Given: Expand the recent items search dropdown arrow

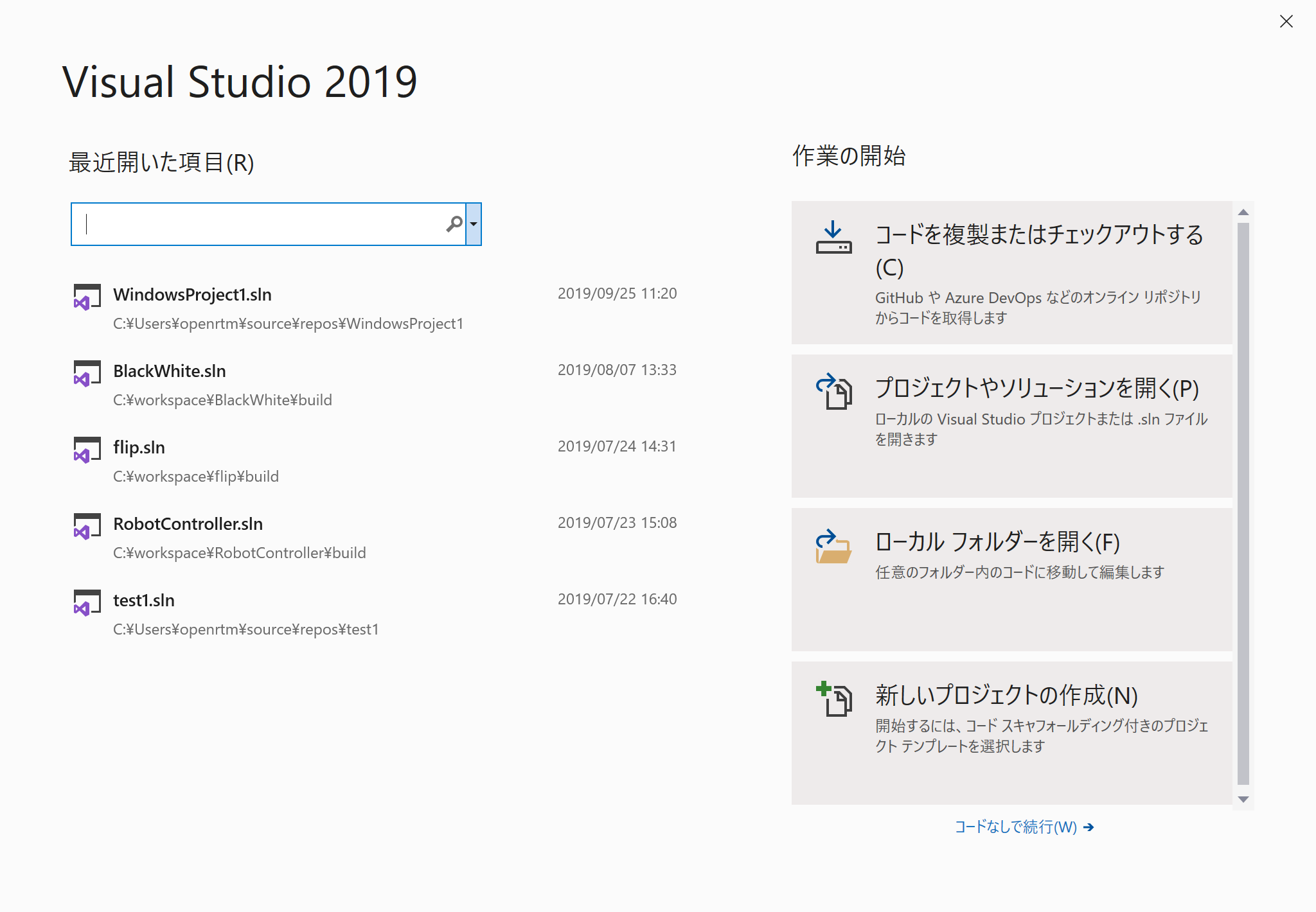Looking at the screenshot, I should click(474, 224).
